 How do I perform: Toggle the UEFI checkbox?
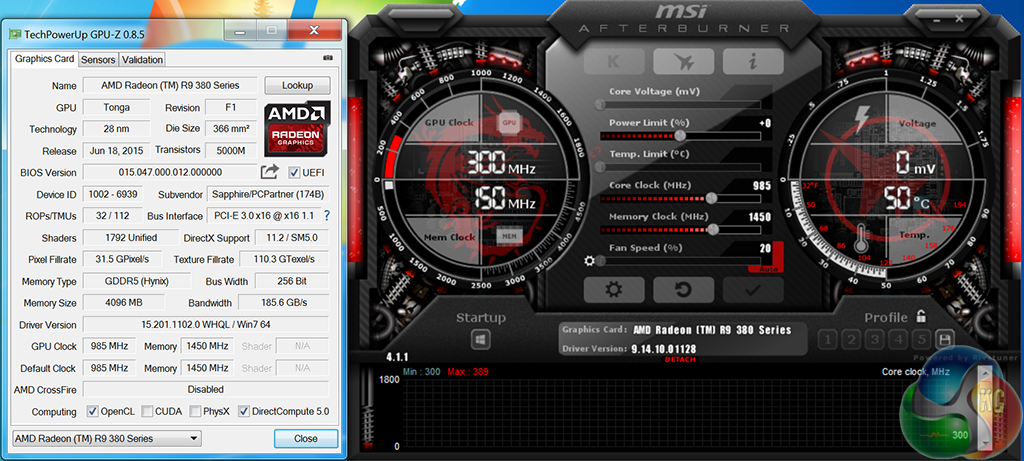tap(294, 172)
